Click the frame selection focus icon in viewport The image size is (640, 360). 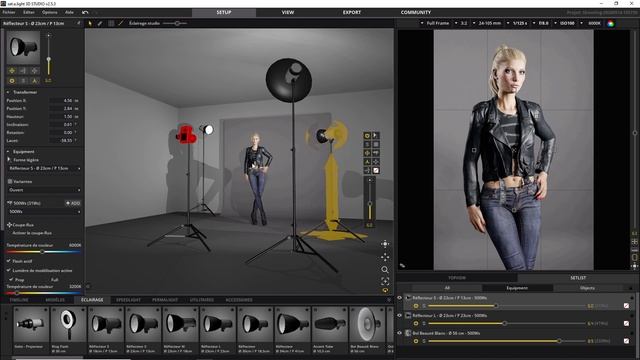[385, 281]
